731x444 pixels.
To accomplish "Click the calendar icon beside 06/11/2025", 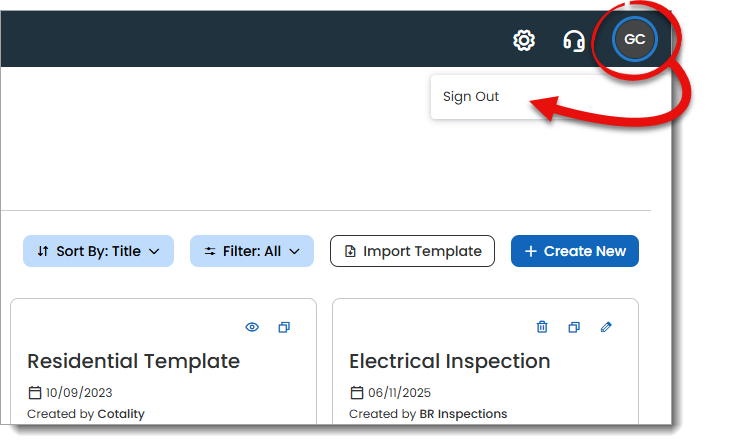I will (x=357, y=393).
